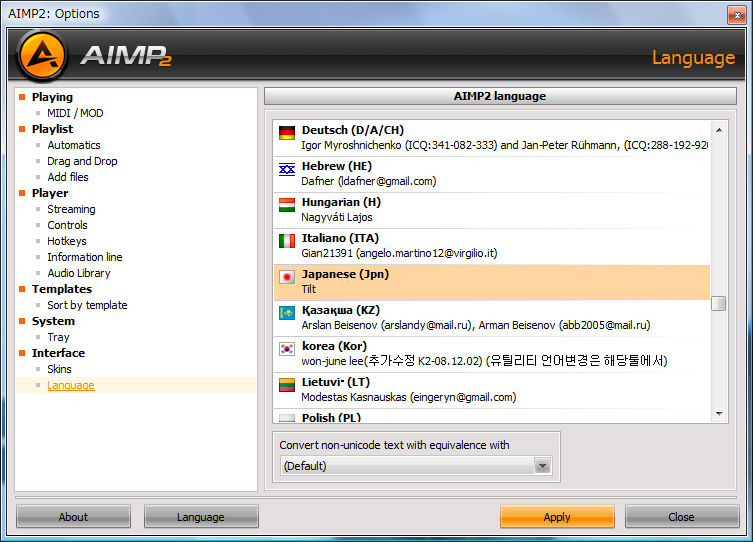Click the highlighted Language tree link

71,385
